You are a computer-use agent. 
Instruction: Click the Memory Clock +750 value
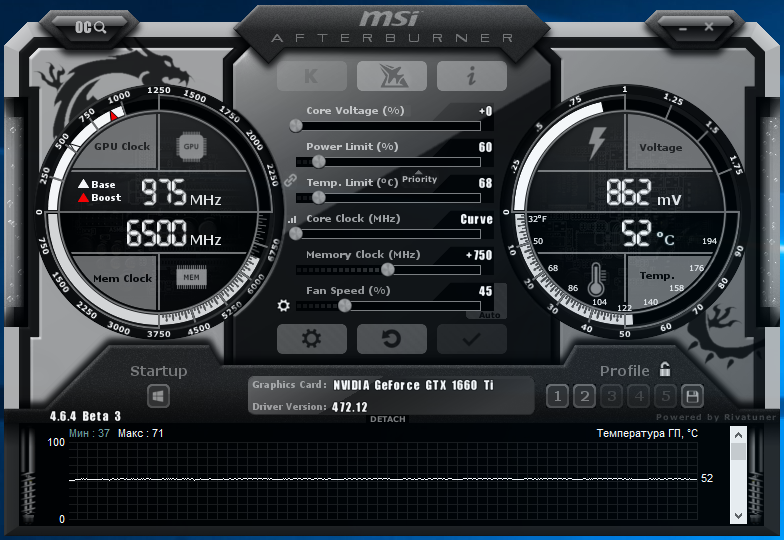click(x=479, y=255)
